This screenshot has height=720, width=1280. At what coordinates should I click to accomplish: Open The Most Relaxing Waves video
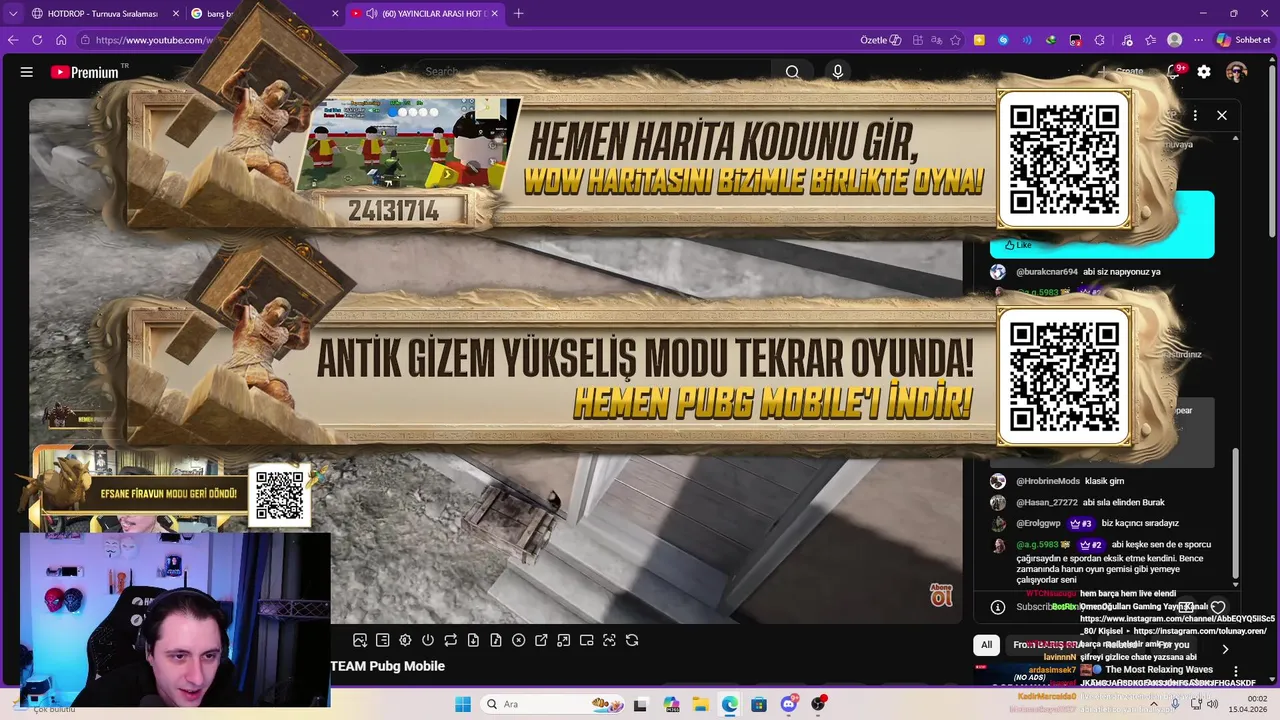[1160, 670]
